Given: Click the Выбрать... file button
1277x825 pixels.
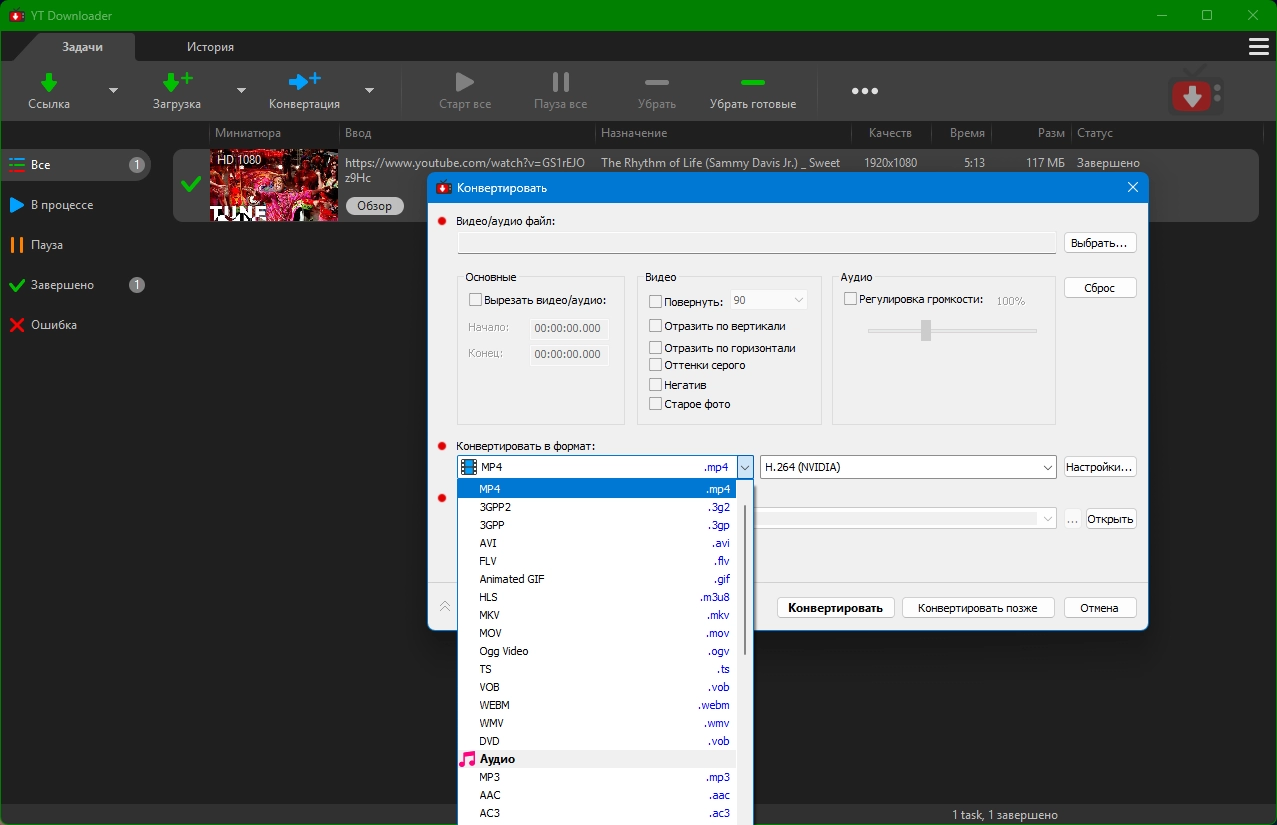Looking at the screenshot, I should 1099,243.
